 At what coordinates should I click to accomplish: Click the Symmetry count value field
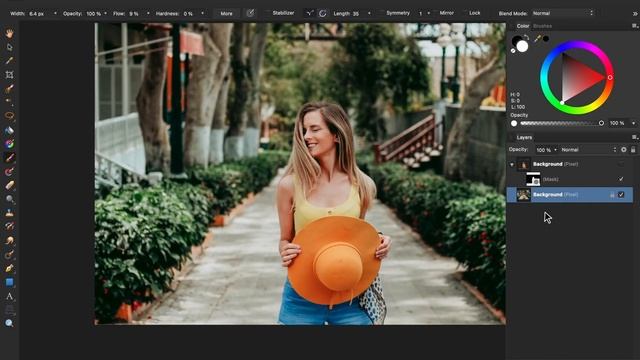point(420,13)
